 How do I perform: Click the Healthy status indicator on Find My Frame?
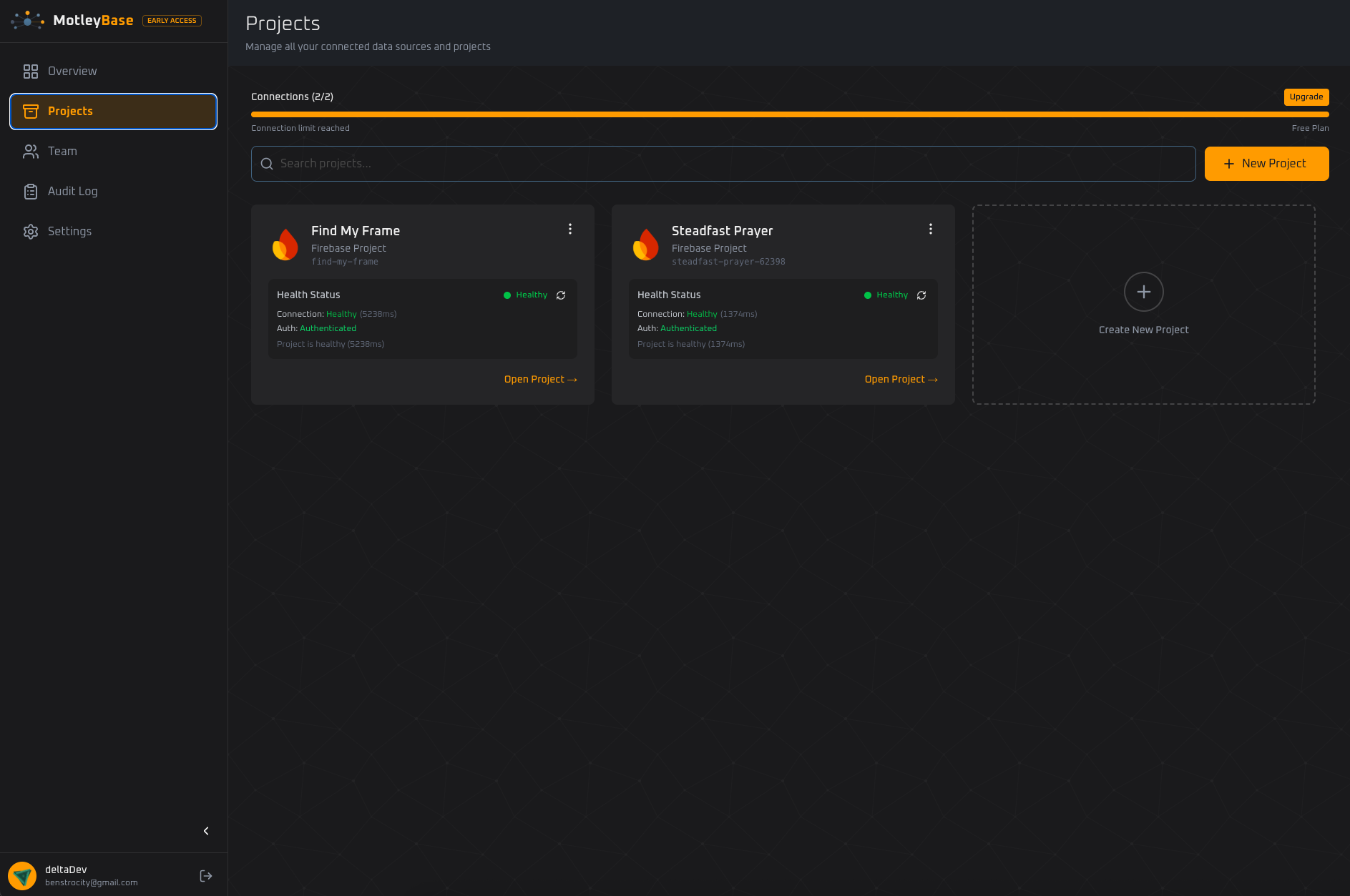527,295
